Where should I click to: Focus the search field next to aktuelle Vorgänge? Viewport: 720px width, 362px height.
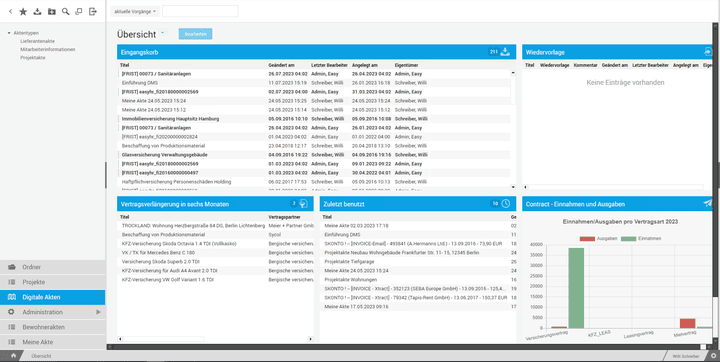[200, 11]
